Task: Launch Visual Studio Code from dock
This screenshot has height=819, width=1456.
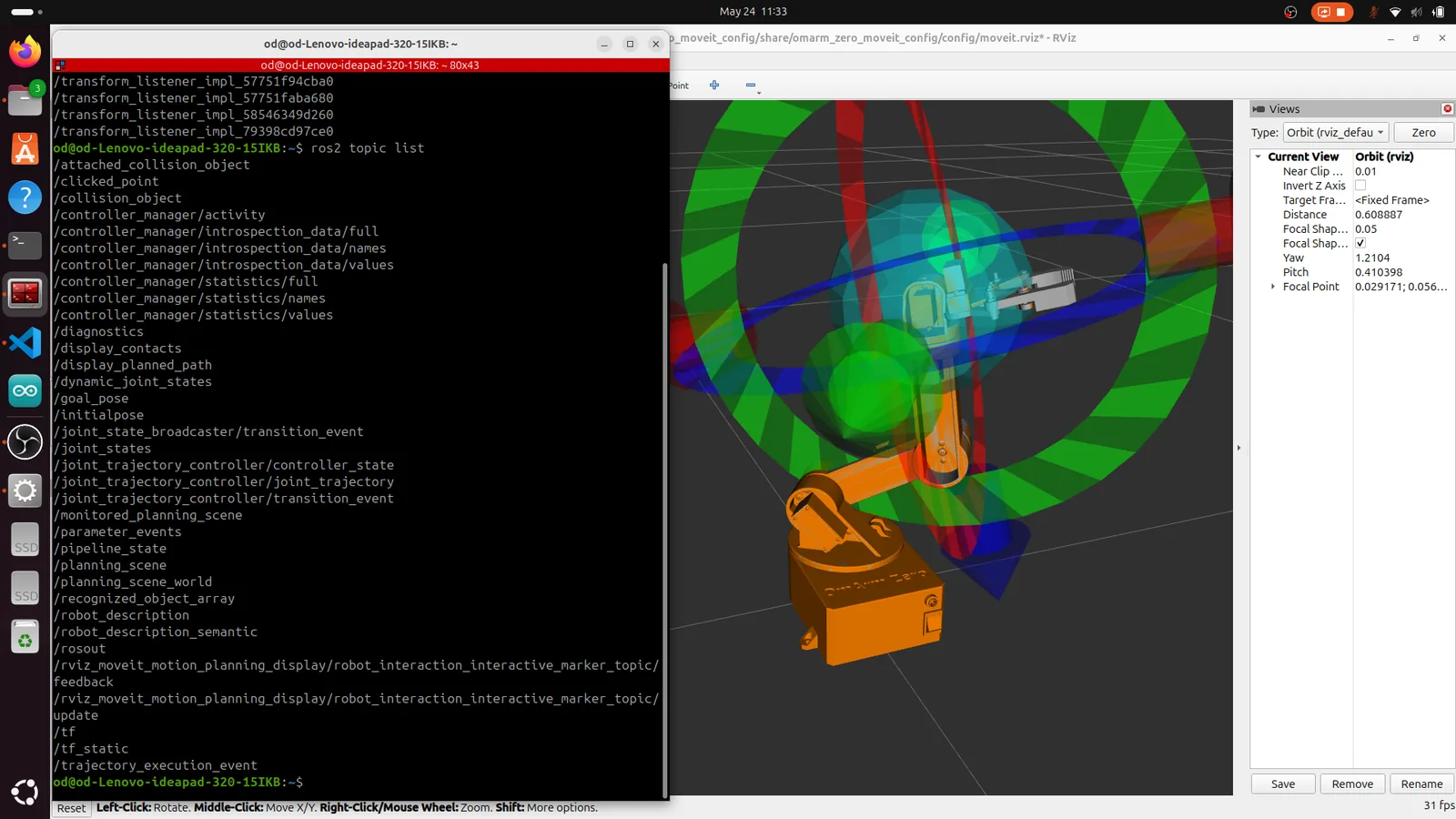Action: coord(25,343)
